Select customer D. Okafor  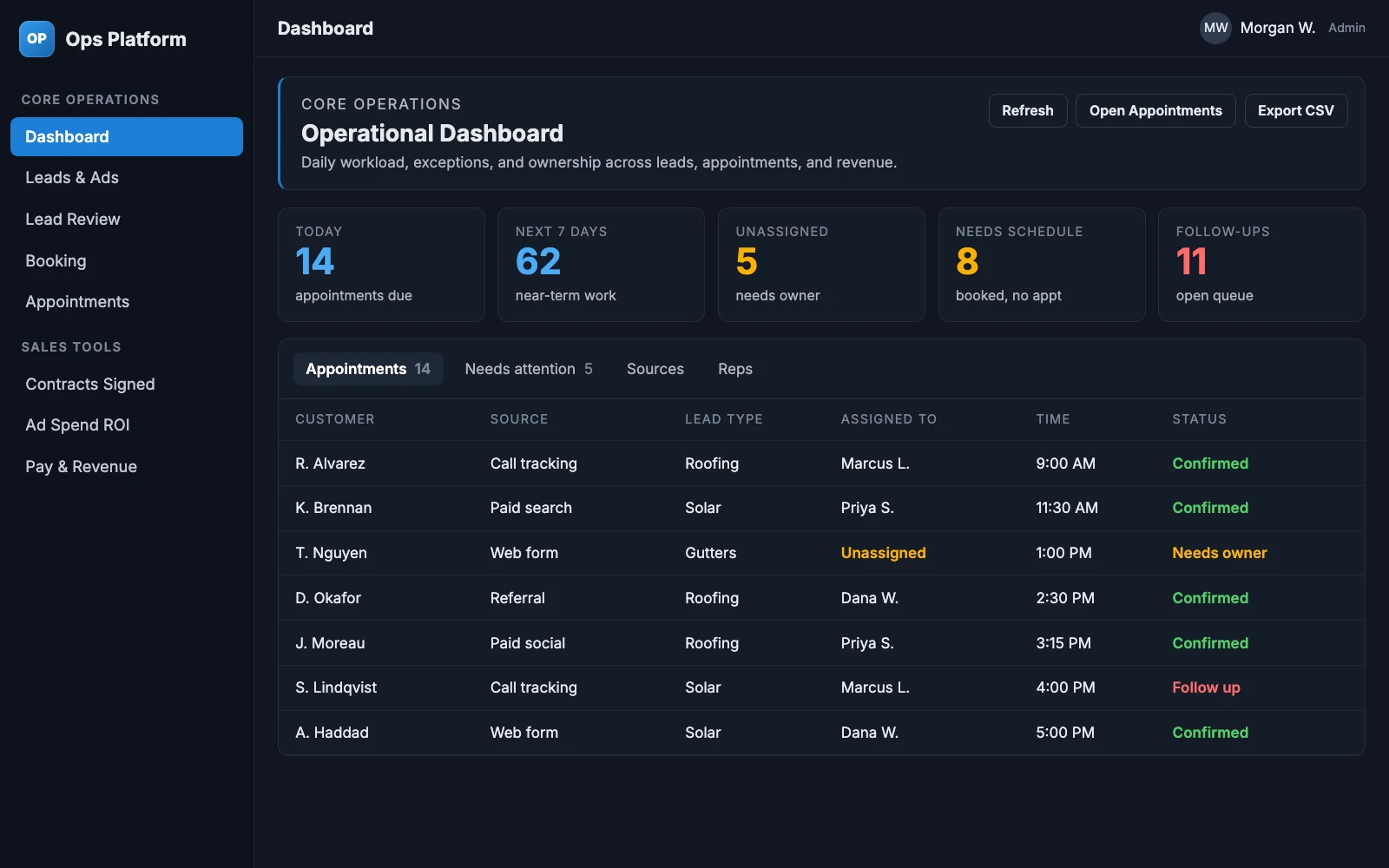(x=328, y=598)
